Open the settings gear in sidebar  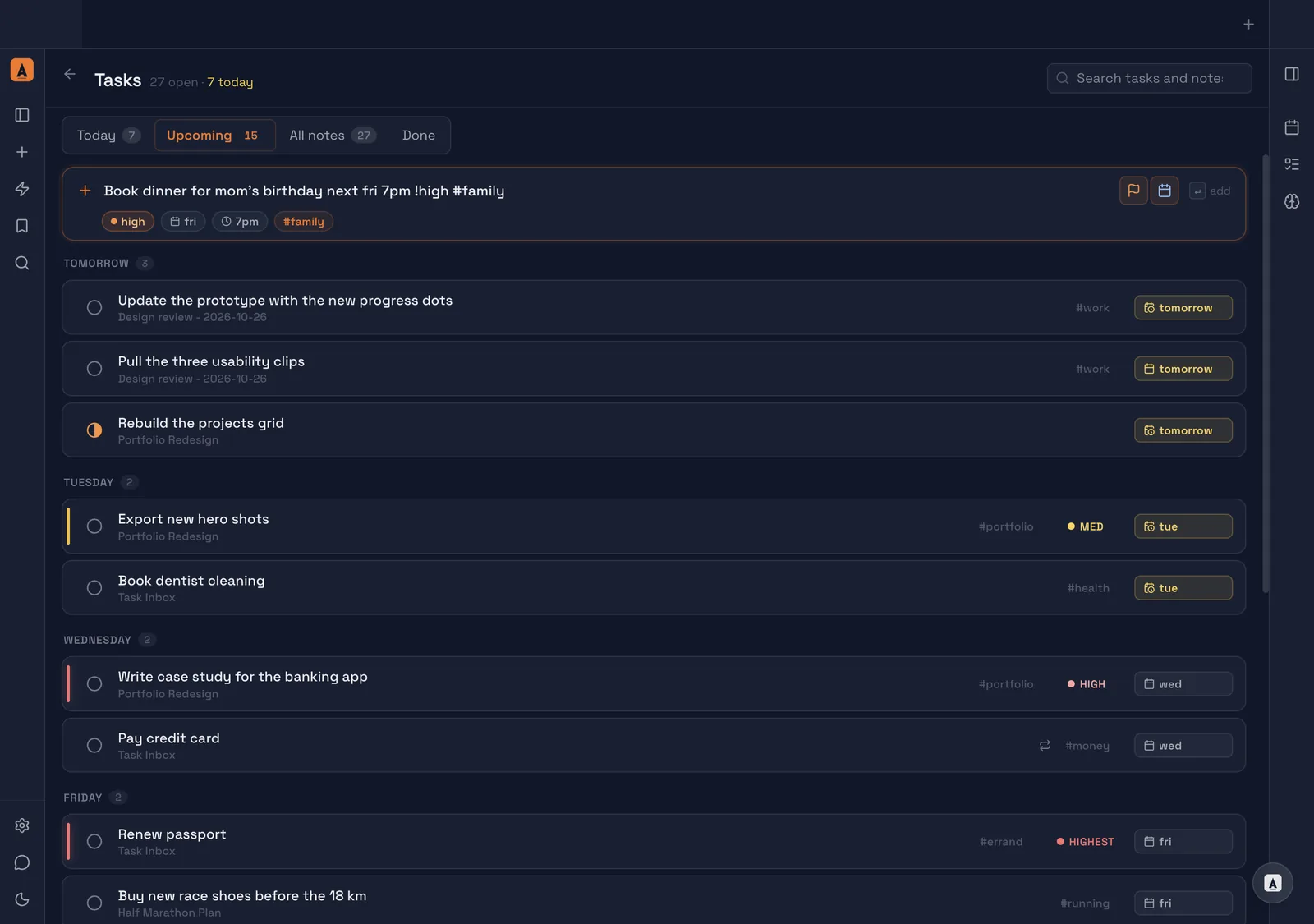(x=22, y=825)
